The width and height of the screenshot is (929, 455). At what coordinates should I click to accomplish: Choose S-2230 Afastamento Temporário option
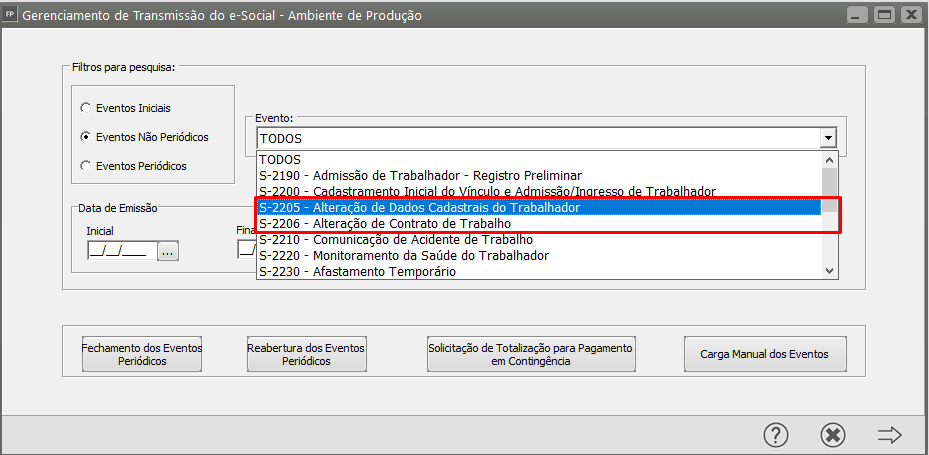tap(539, 272)
